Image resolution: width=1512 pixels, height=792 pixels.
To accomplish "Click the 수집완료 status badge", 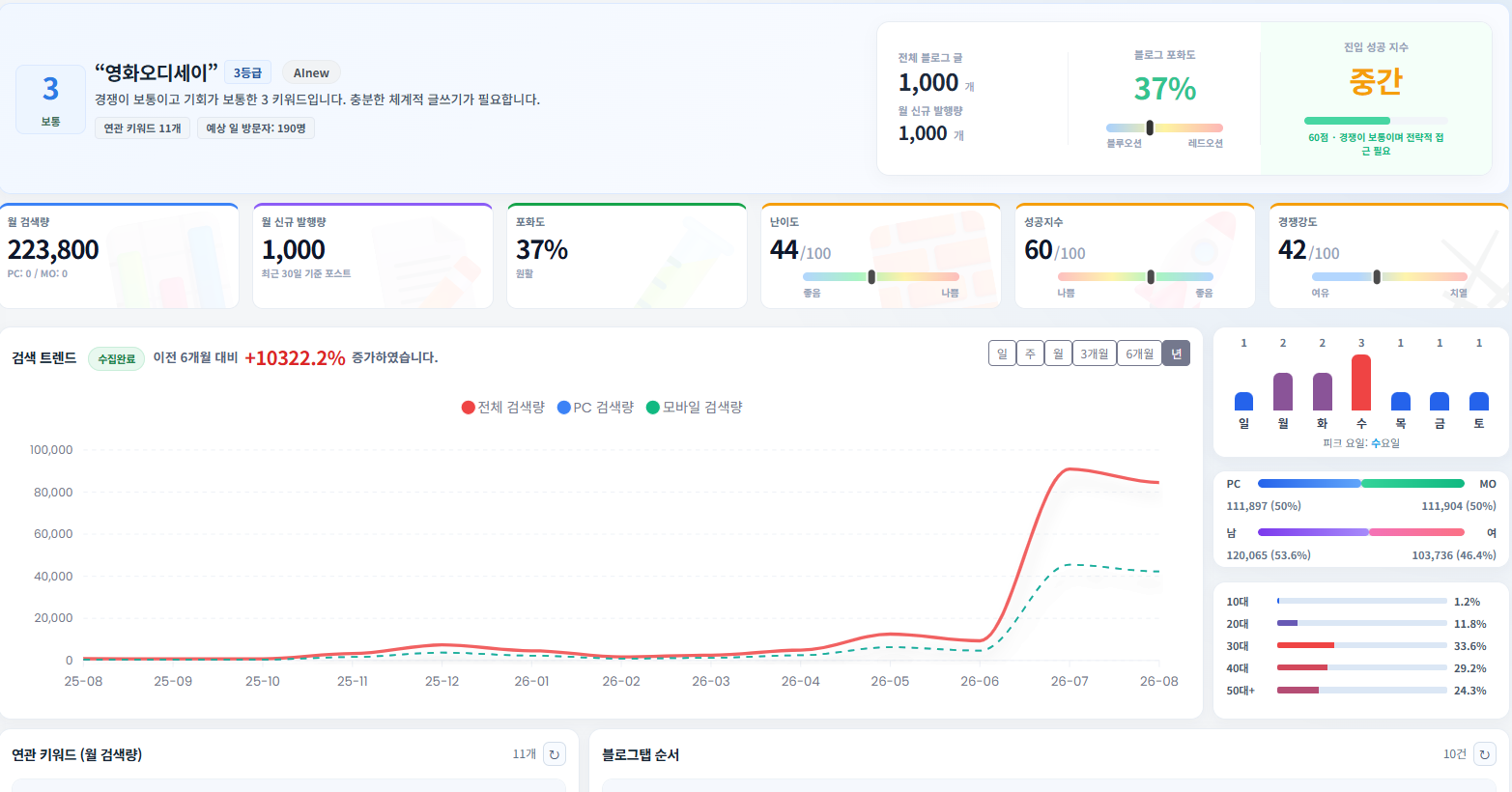I will point(116,359).
